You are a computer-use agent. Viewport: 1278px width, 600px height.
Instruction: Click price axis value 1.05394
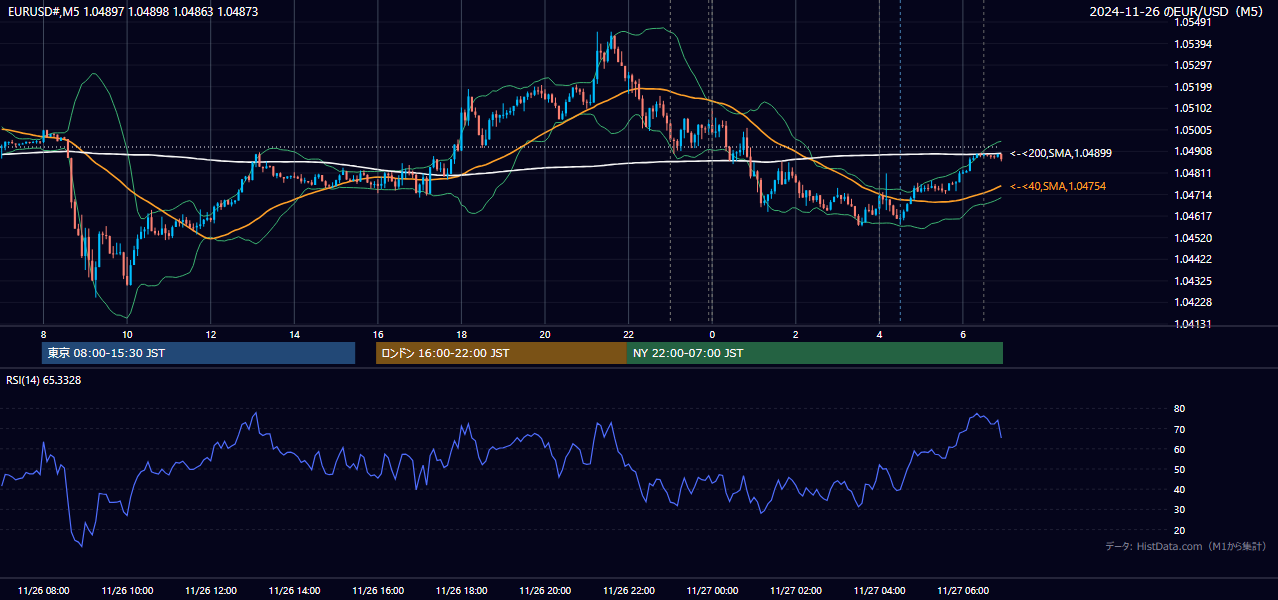[1193, 44]
